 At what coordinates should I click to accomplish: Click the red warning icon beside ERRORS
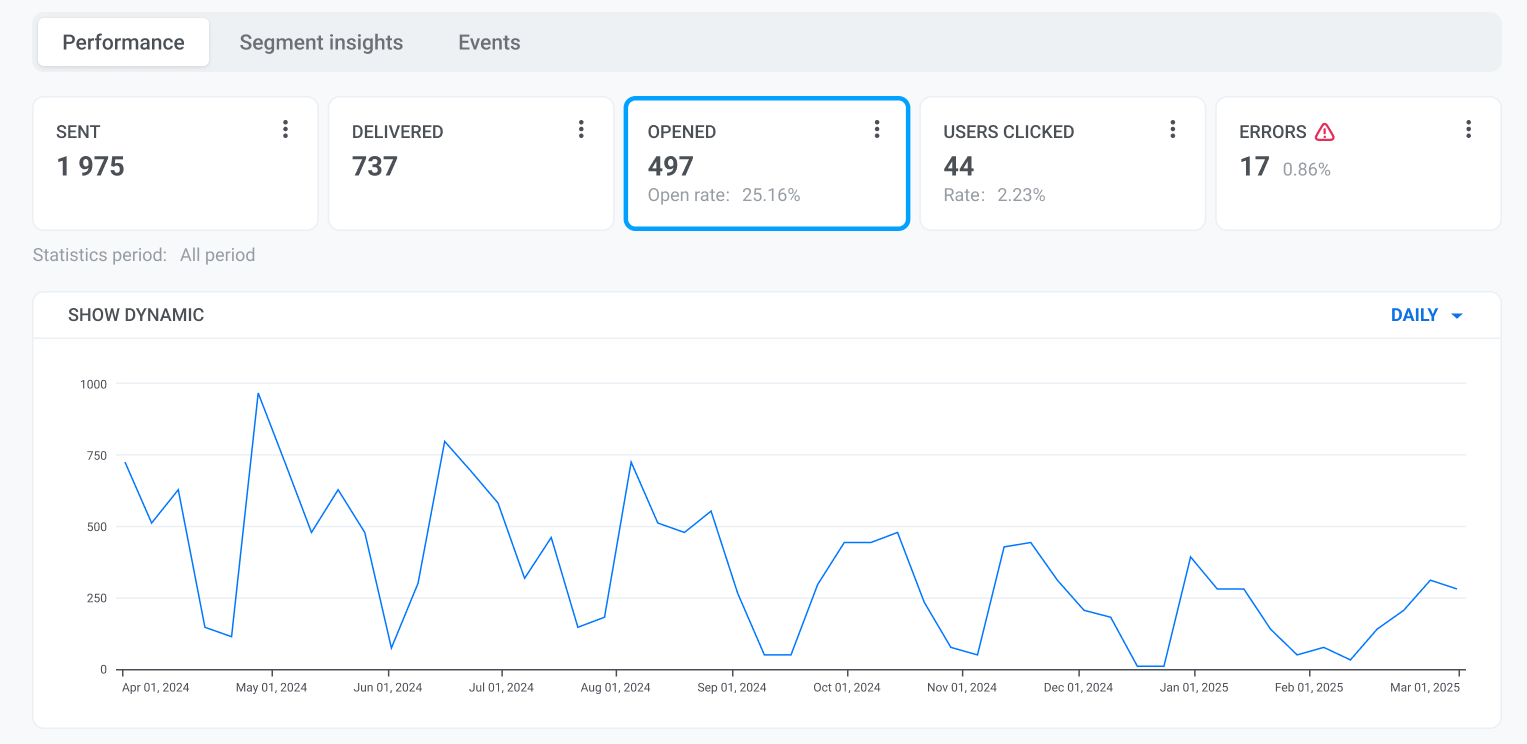(1325, 132)
